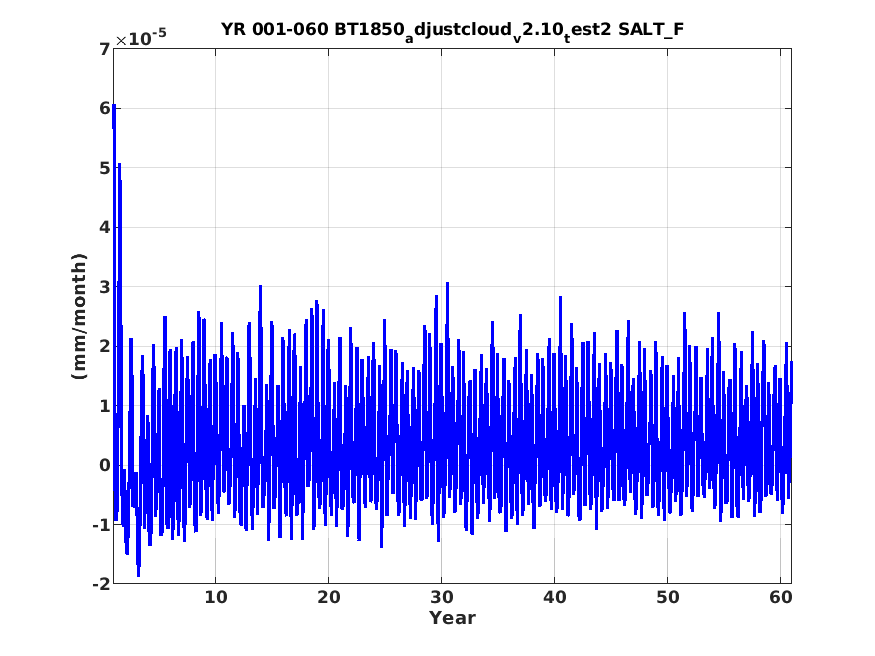Click the y-axis tick label 5
This screenshot has width=875, height=656.
click(x=105, y=168)
